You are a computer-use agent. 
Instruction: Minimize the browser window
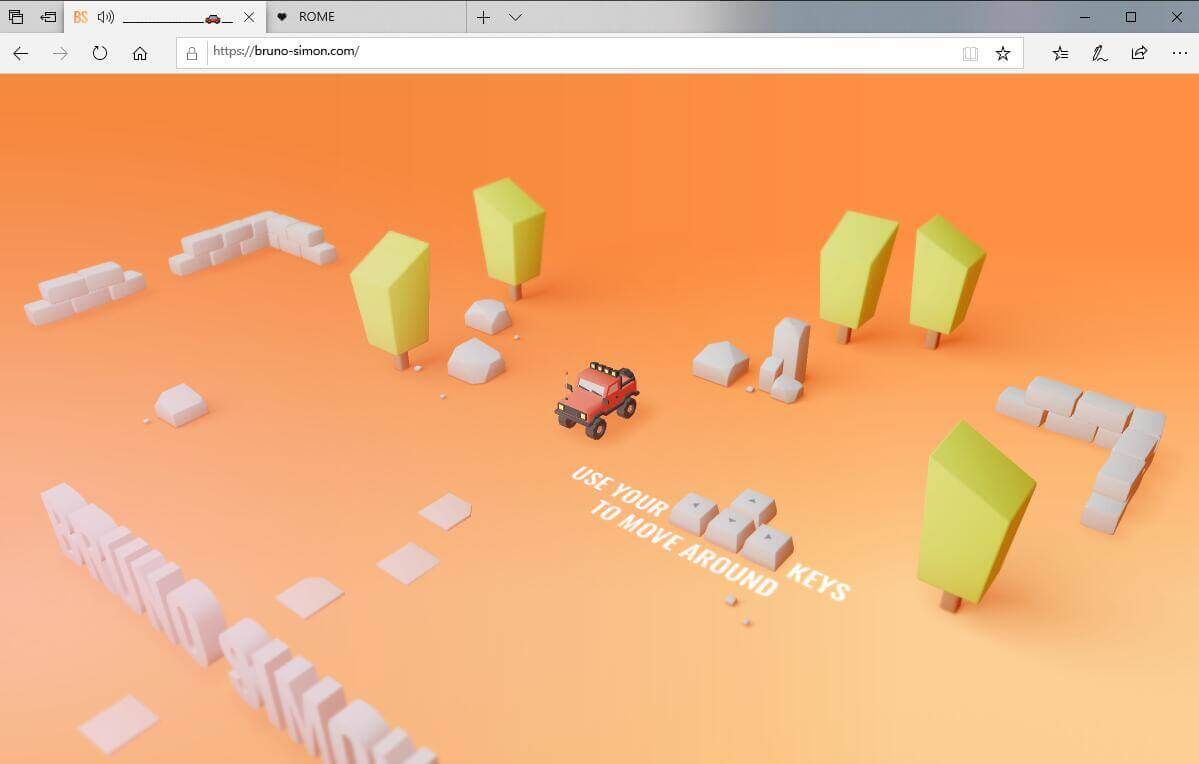1085,17
